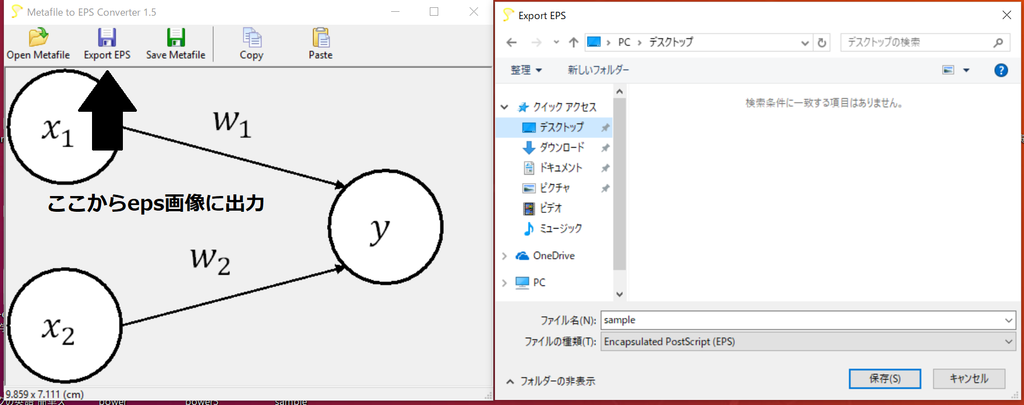
Task: Go forward in Export EPS dialog
Action: (x=536, y=42)
